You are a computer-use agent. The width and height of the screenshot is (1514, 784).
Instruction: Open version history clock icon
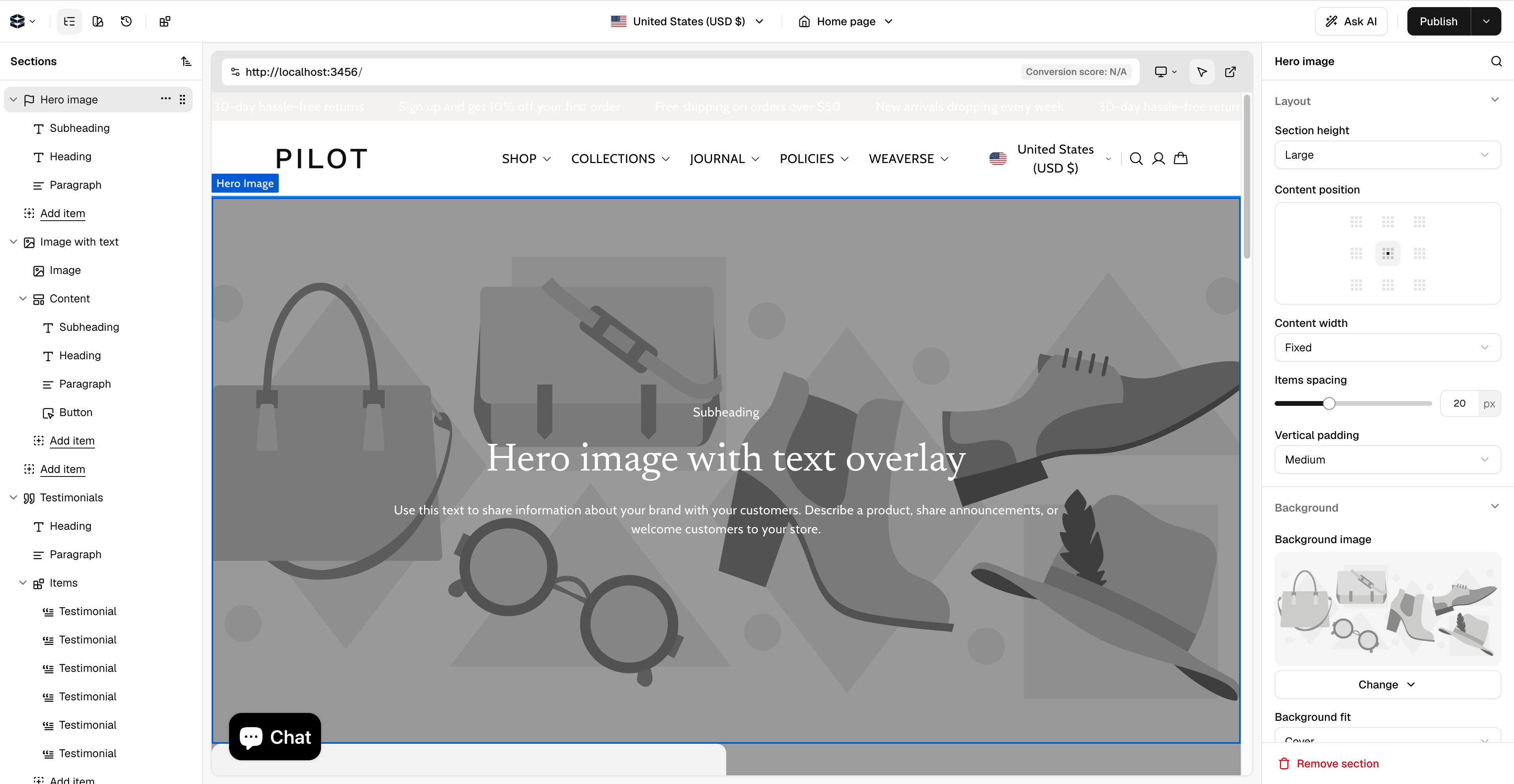[x=126, y=21]
